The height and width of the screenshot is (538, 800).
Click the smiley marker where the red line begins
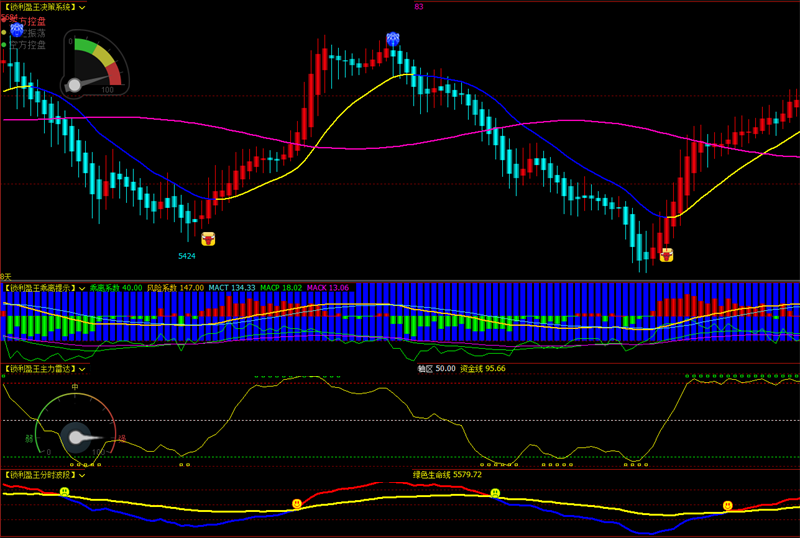[296, 504]
